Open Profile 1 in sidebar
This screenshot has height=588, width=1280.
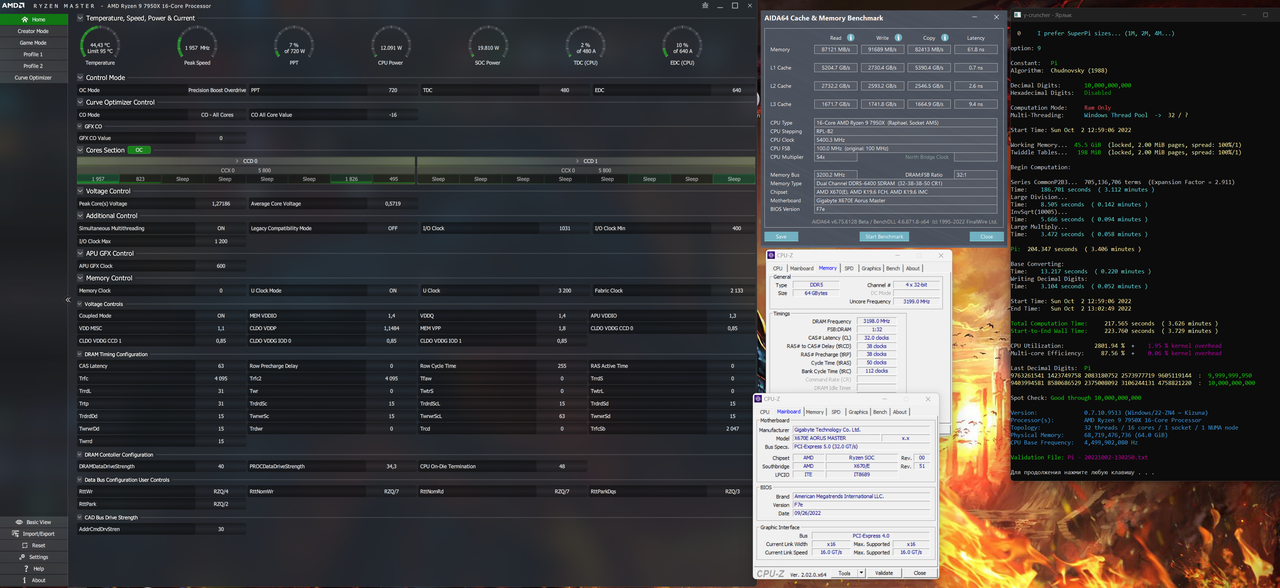point(34,54)
